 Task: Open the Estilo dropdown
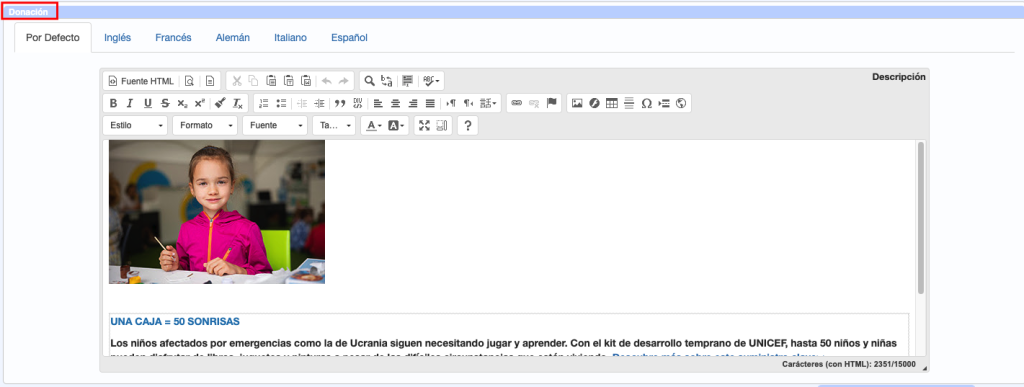click(x=135, y=125)
